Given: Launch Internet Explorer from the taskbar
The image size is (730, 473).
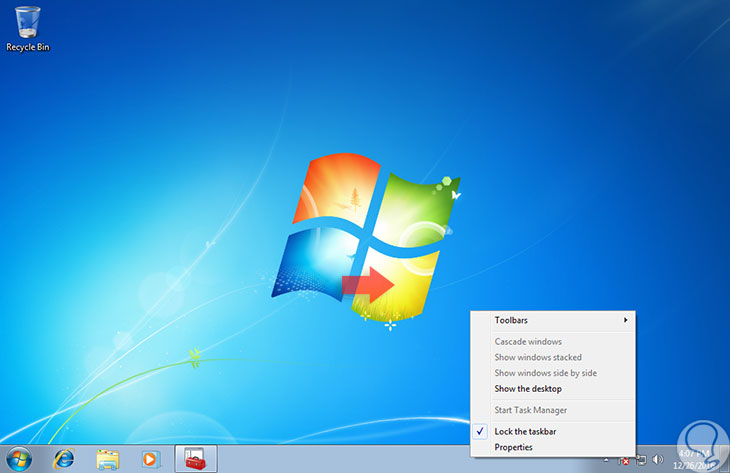Looking at the screenshot, I should (x=64, y=459).
